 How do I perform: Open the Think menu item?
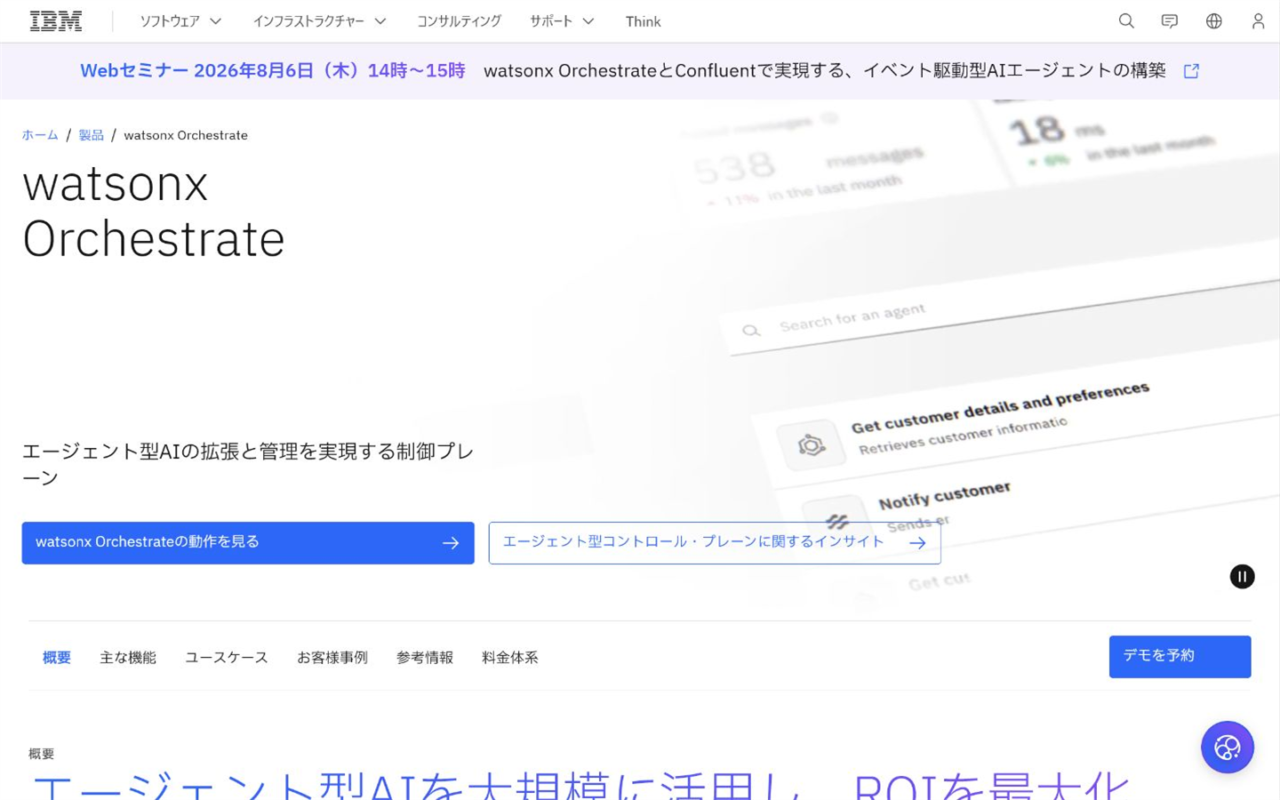point(643,21)
